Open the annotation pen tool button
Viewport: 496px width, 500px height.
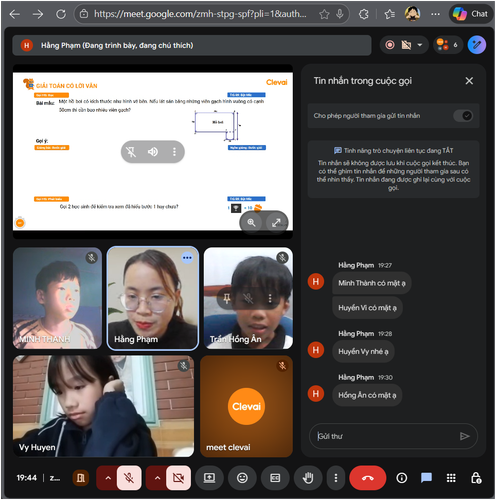(x=477, y=45)
